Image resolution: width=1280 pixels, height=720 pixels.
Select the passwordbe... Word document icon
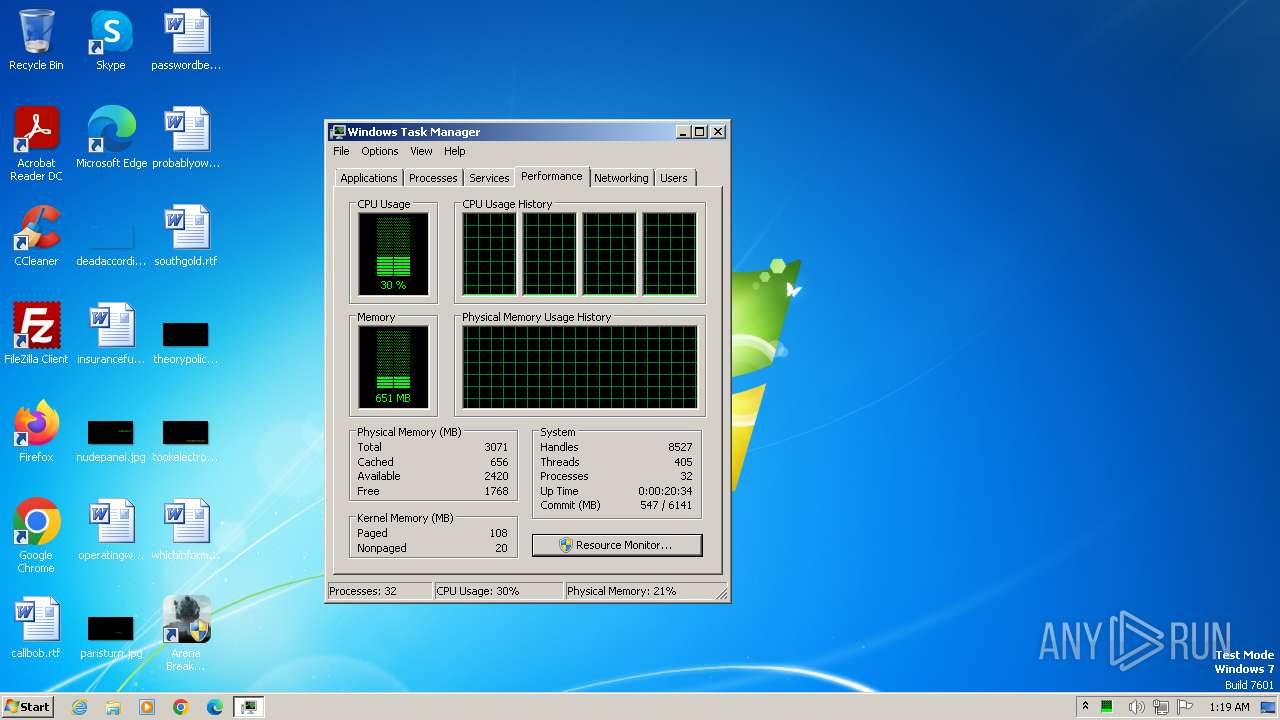tap(186, 40)
